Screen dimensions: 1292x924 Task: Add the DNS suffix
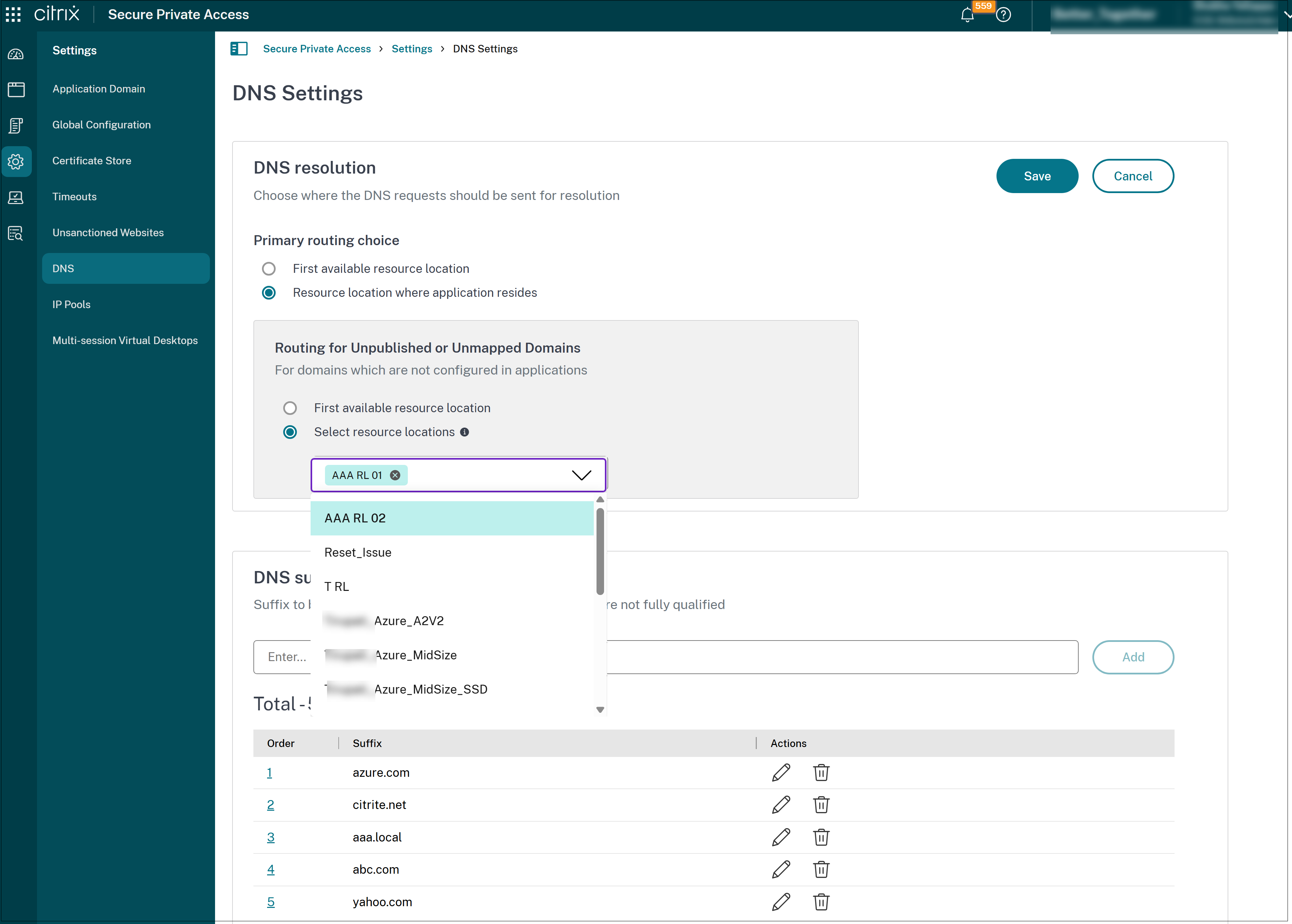pos(1133,657)
